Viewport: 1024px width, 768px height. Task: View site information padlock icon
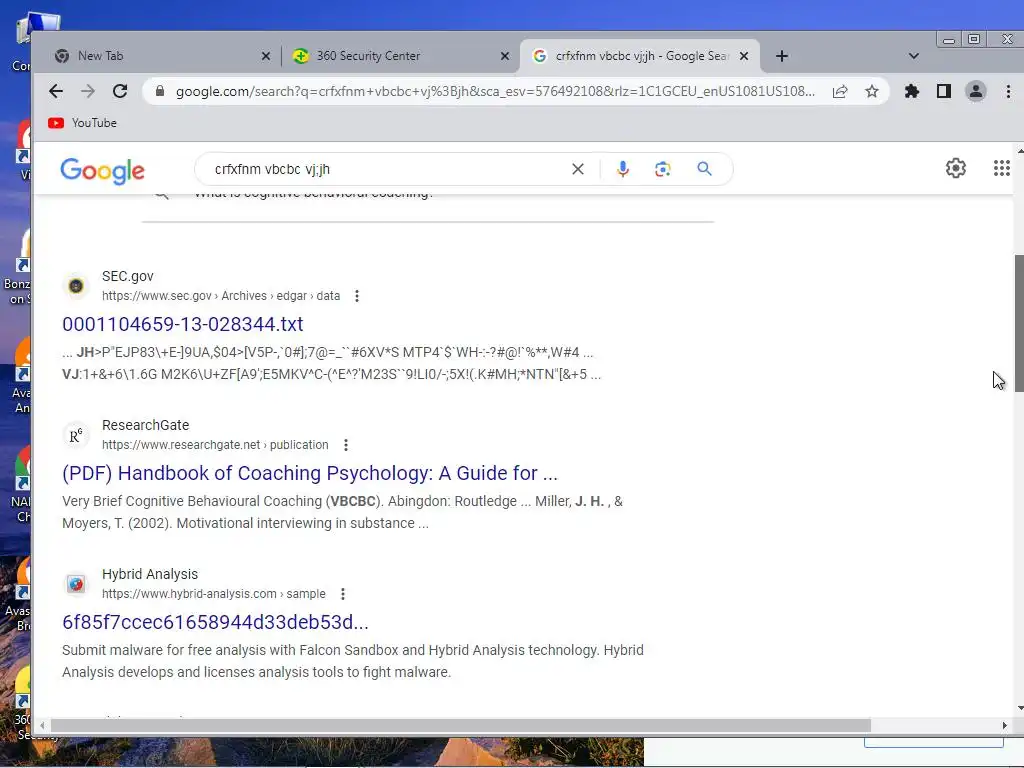(x=159, y=91)
